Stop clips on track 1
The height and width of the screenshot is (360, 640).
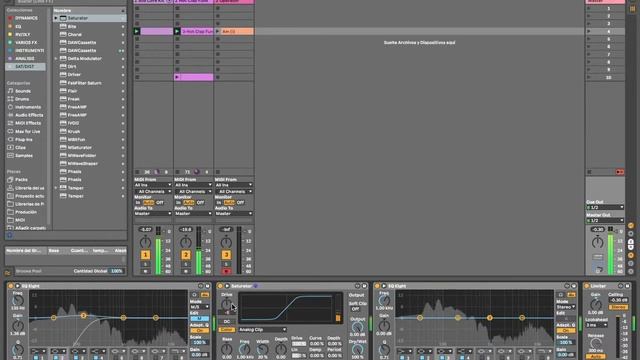[x=137, y=172]
